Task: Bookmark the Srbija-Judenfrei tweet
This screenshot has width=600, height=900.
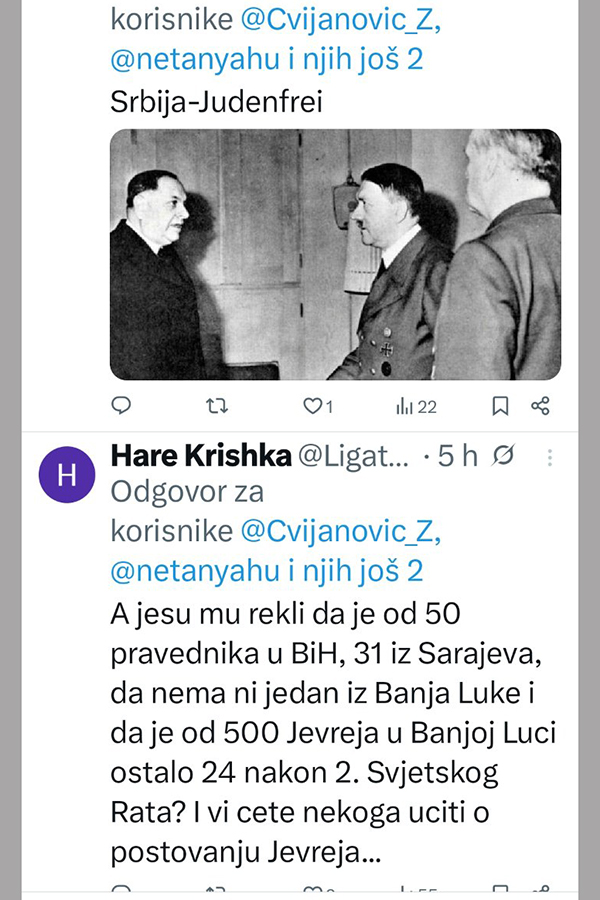Action: (500, 406)
